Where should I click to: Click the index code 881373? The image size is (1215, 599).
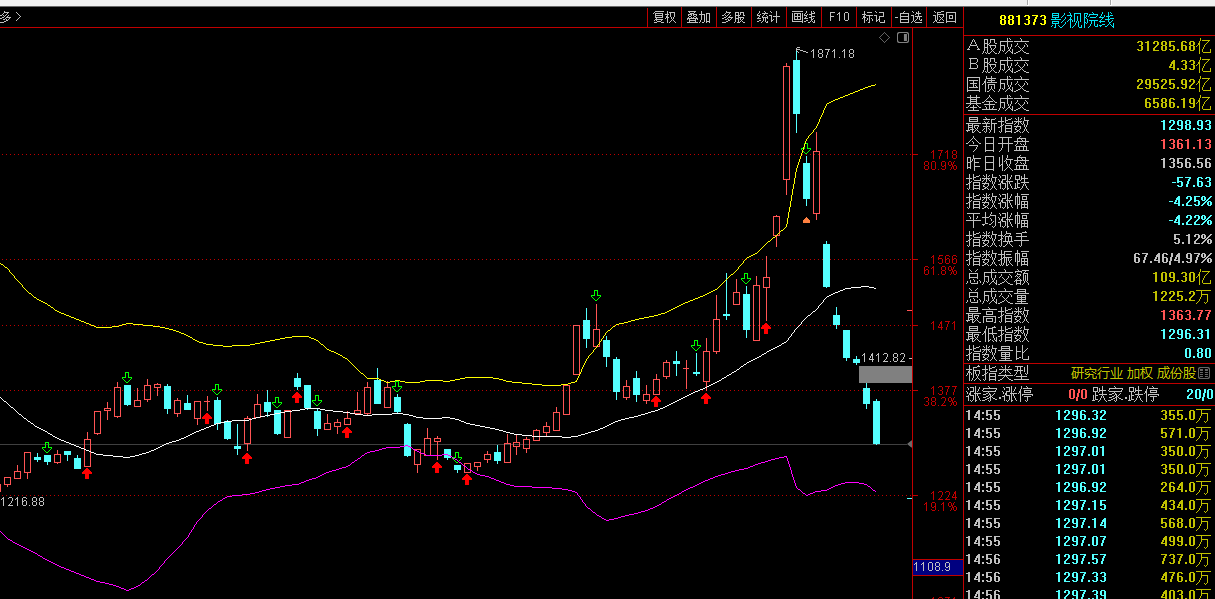pos(1022,21)
